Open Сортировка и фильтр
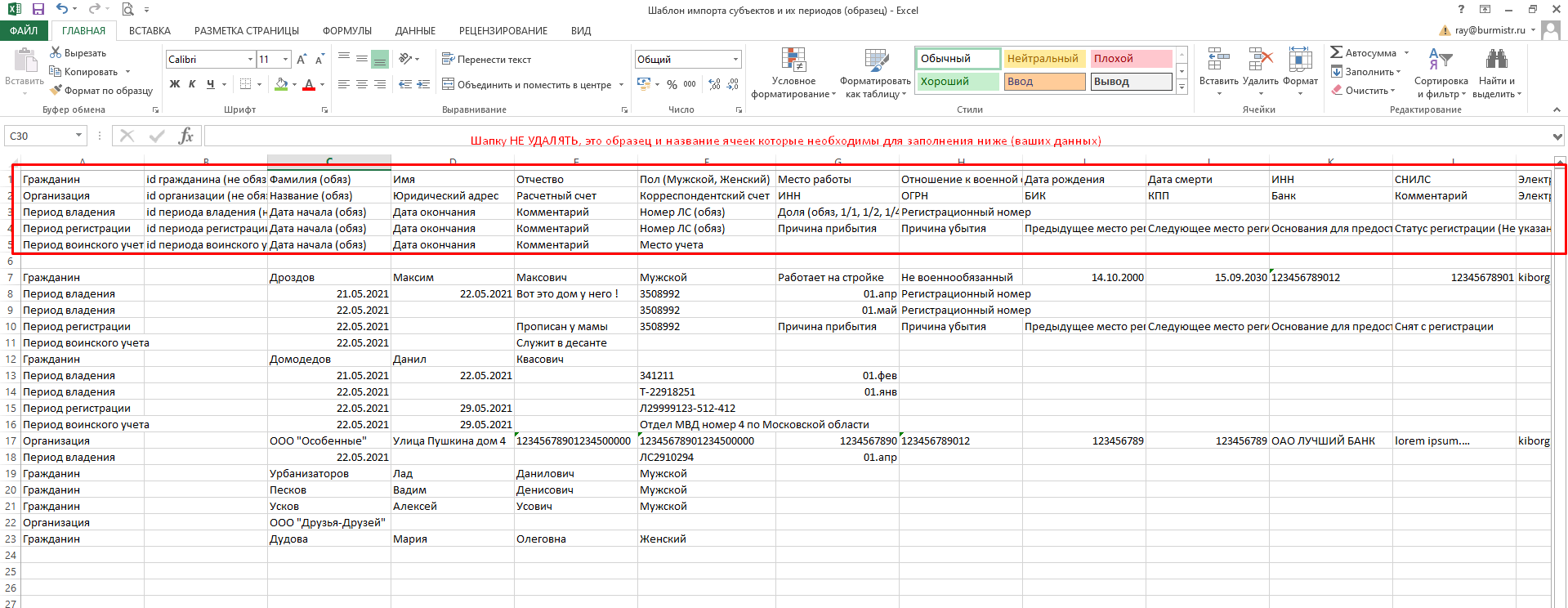 [x=1441, y=73]
